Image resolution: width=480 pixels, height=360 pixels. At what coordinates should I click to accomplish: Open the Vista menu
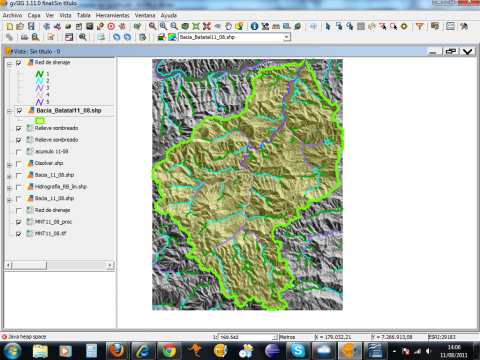tap(65, 15)
